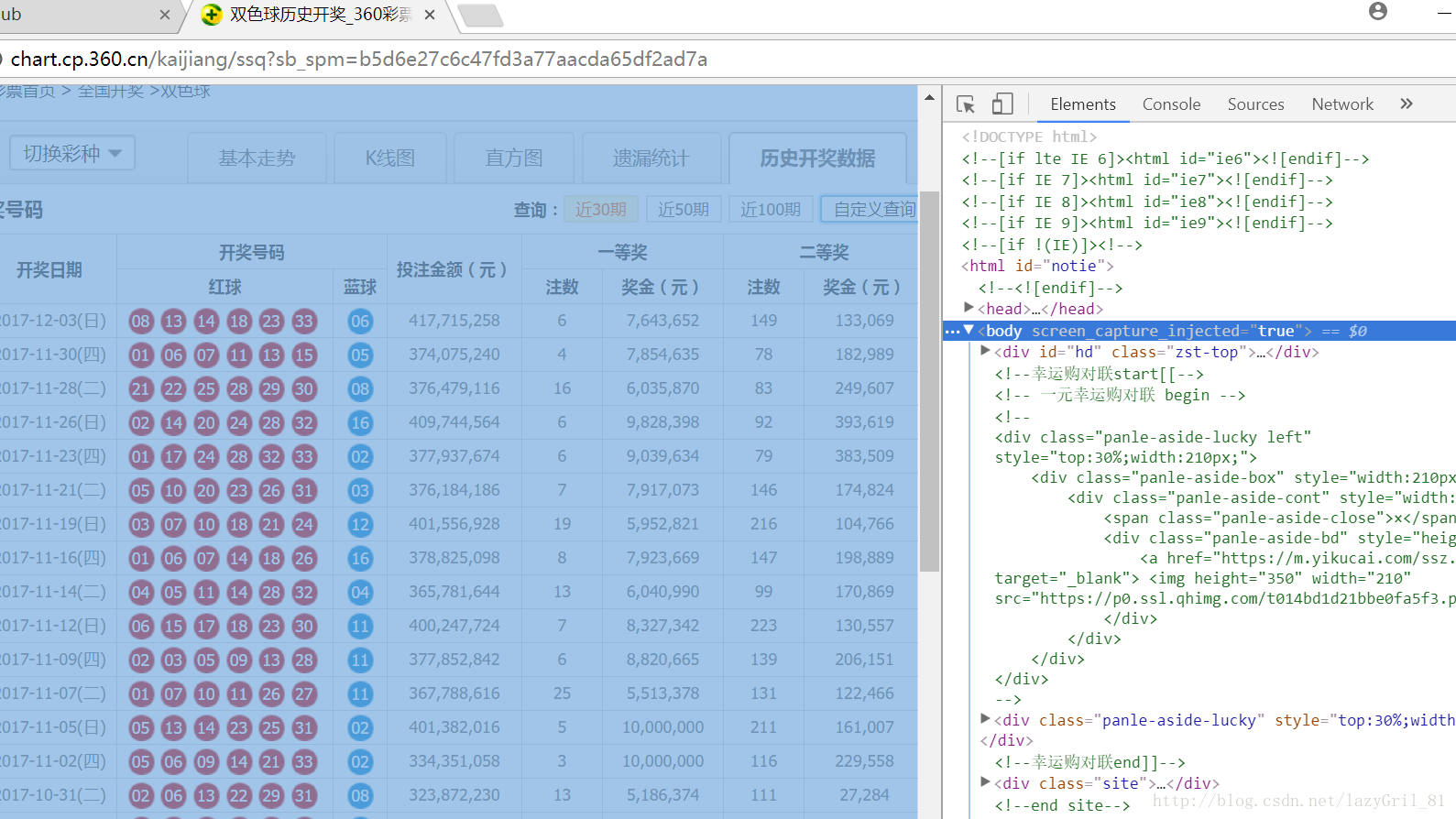
Task: Close the 双色球历史开奖 browser tab
Action: (430, 15)
